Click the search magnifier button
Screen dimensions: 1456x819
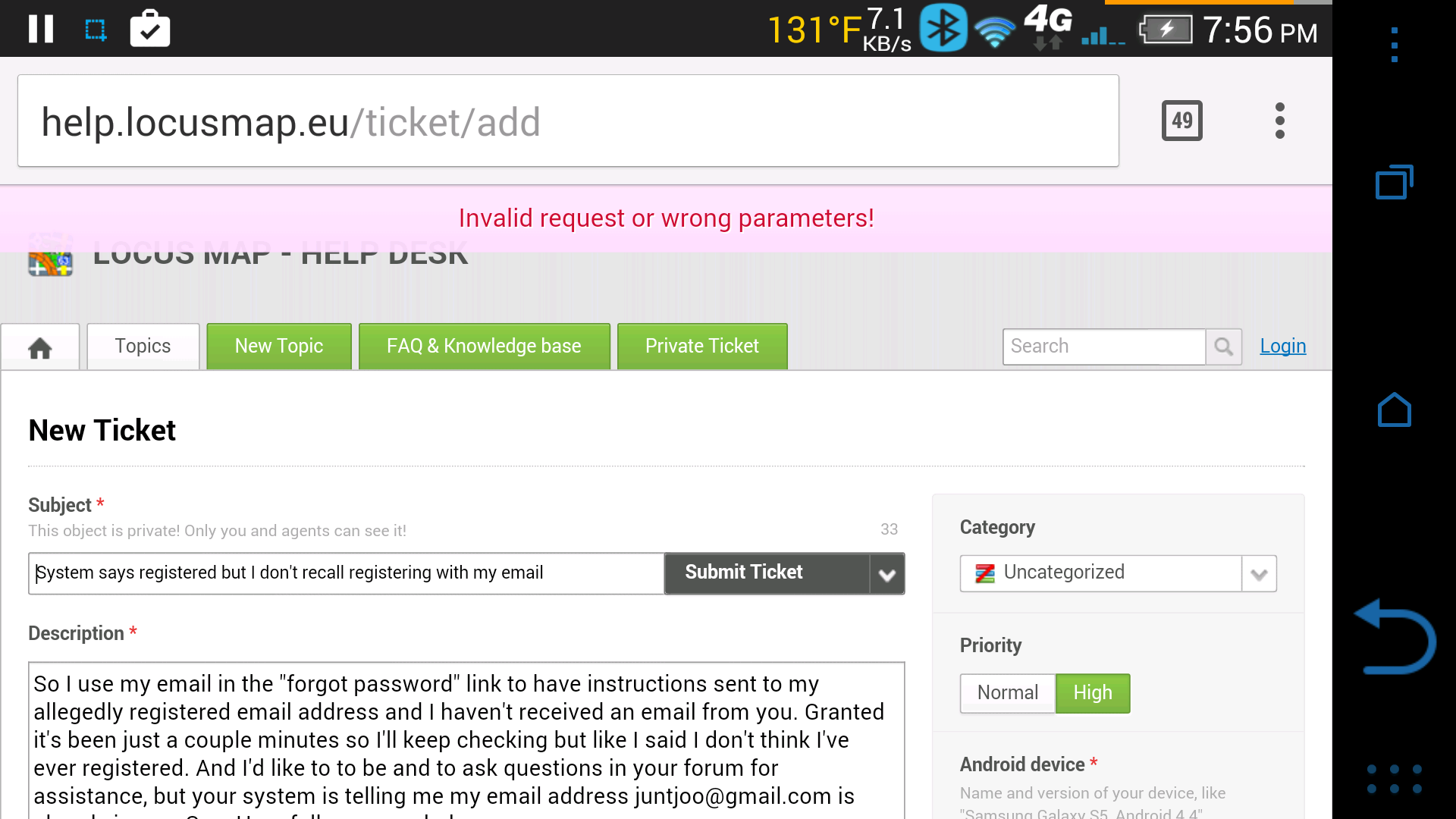tap(1223, 347)
